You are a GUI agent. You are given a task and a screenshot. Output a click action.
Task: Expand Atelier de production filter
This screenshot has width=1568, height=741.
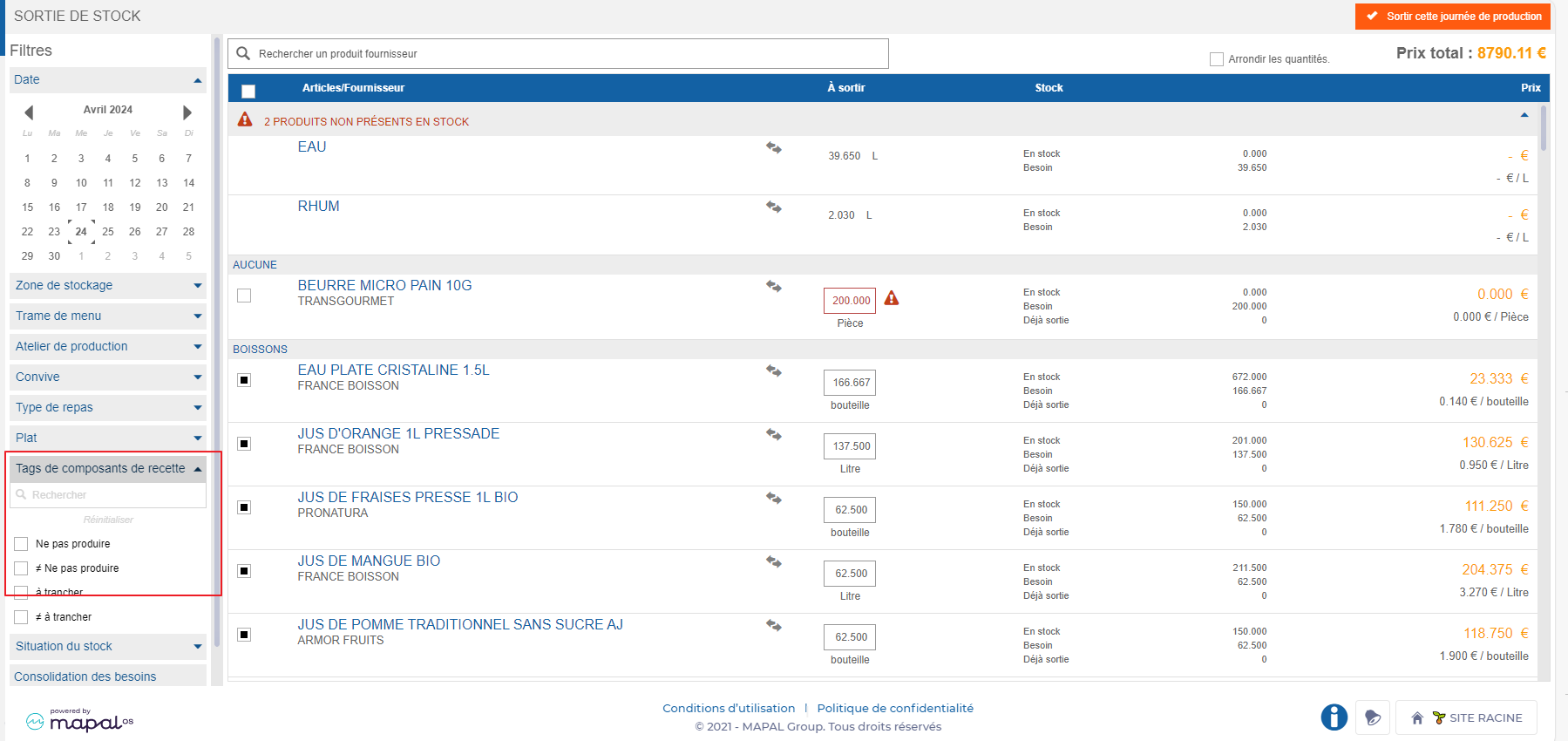click(108, 346)
